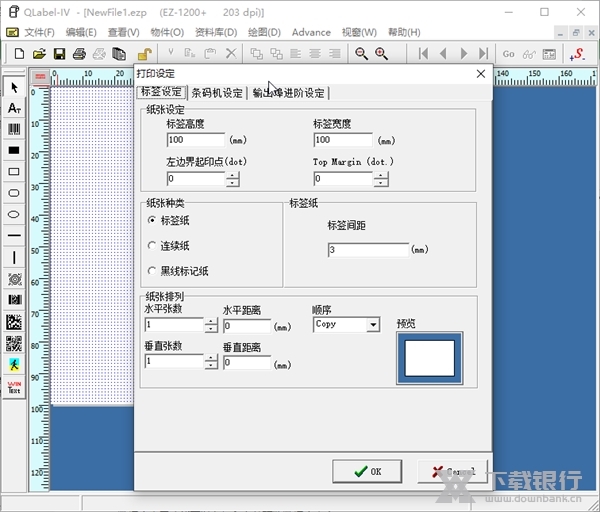Image resolution: width=600 pixels, height=512 pixels.
Task: Select the barcode tool in left toolbox
Action: [14, 129]
